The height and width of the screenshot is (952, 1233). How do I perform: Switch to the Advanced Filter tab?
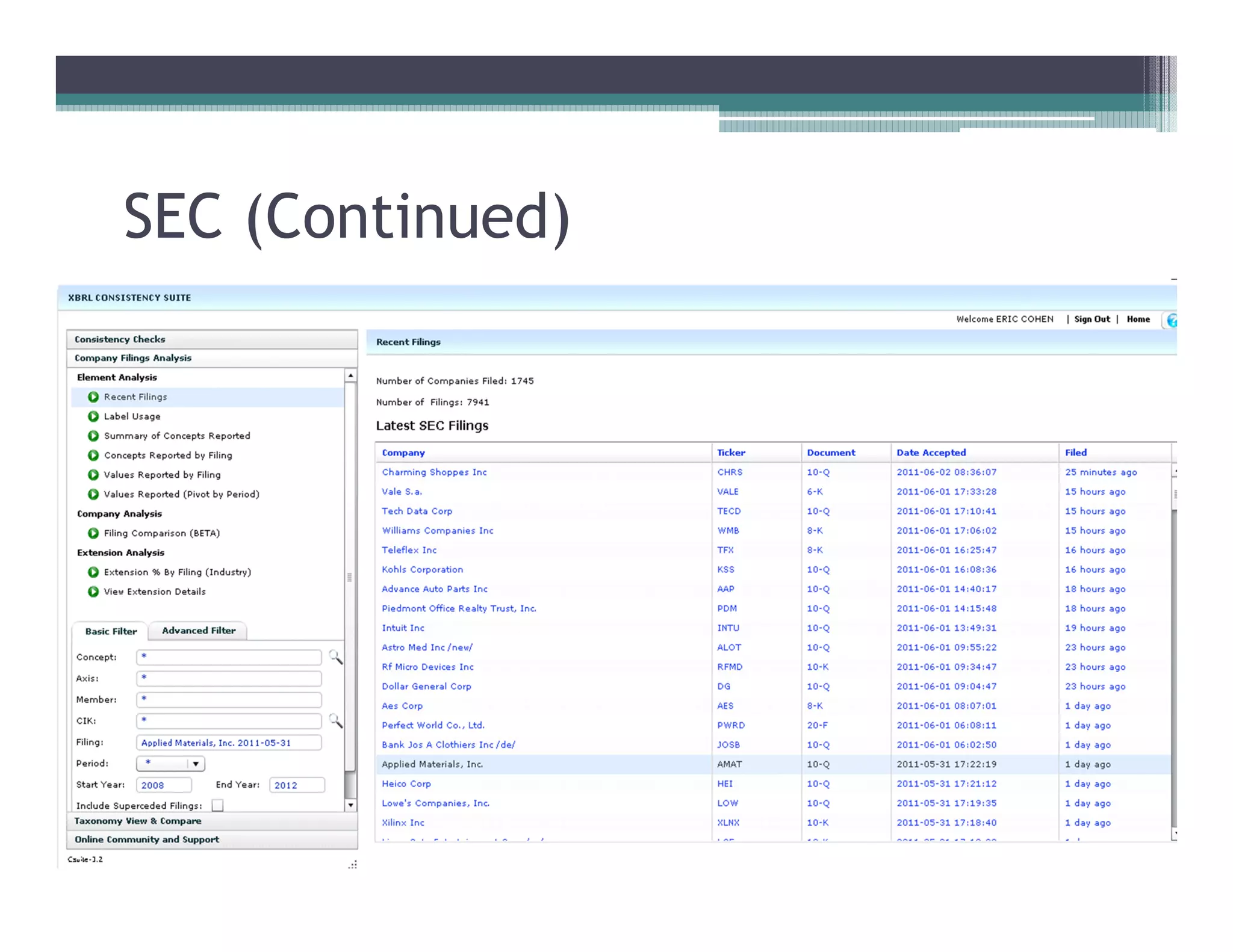point(199,631)
